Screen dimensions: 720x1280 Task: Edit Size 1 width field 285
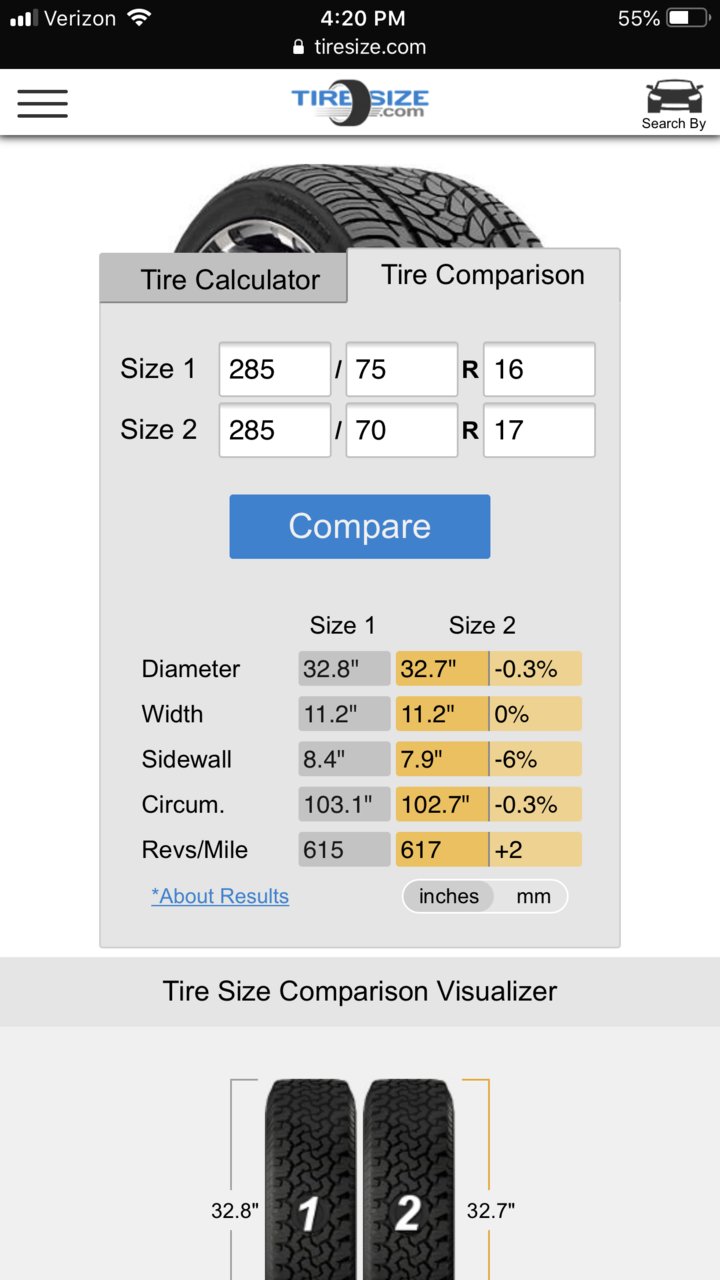click(275, 369)
